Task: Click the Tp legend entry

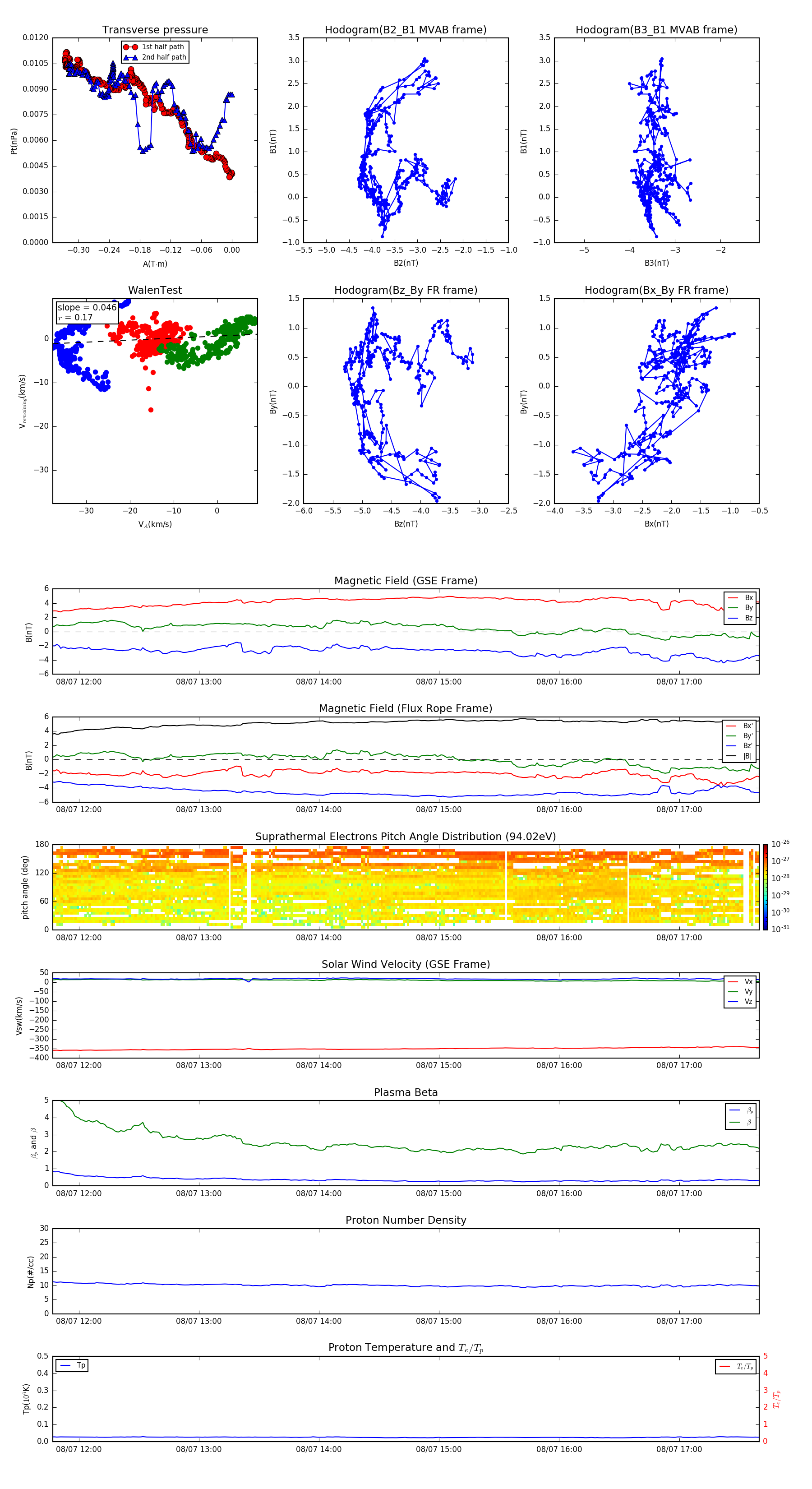Action: [73, 1365]
